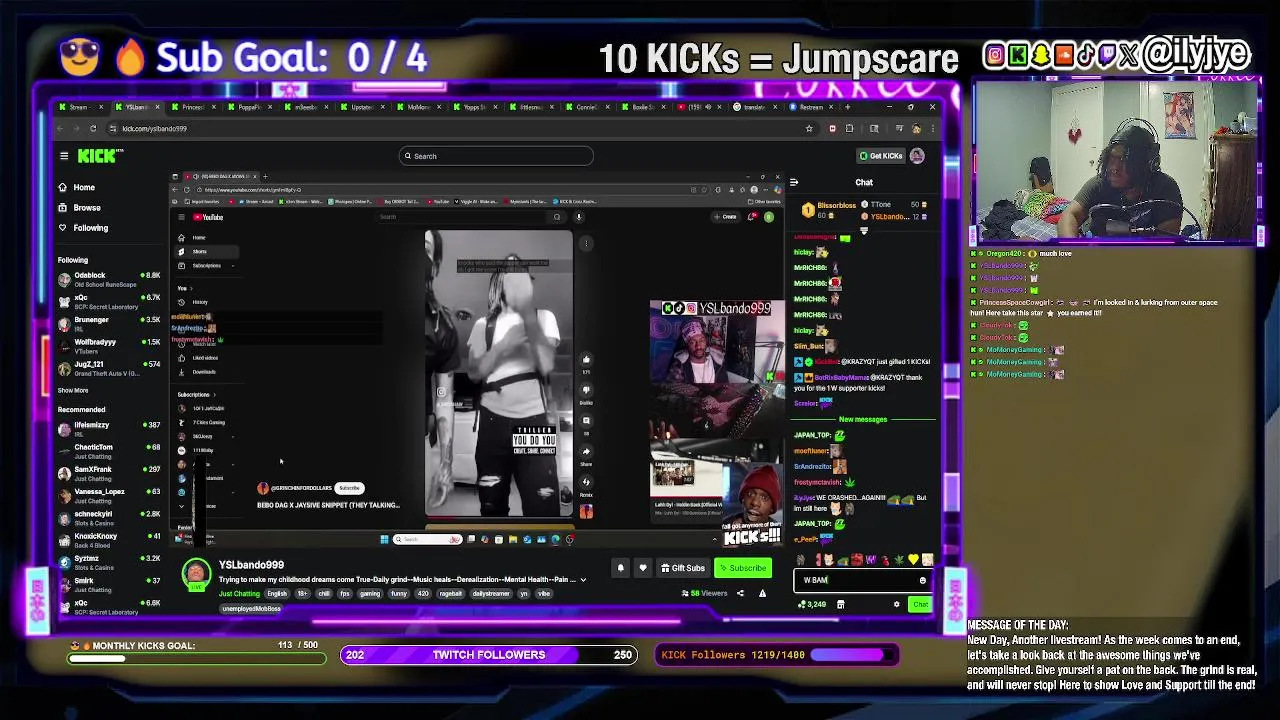Open chat settings gear icon
1280x720 pixels.
pyautogui.click(x=896, y=604)
